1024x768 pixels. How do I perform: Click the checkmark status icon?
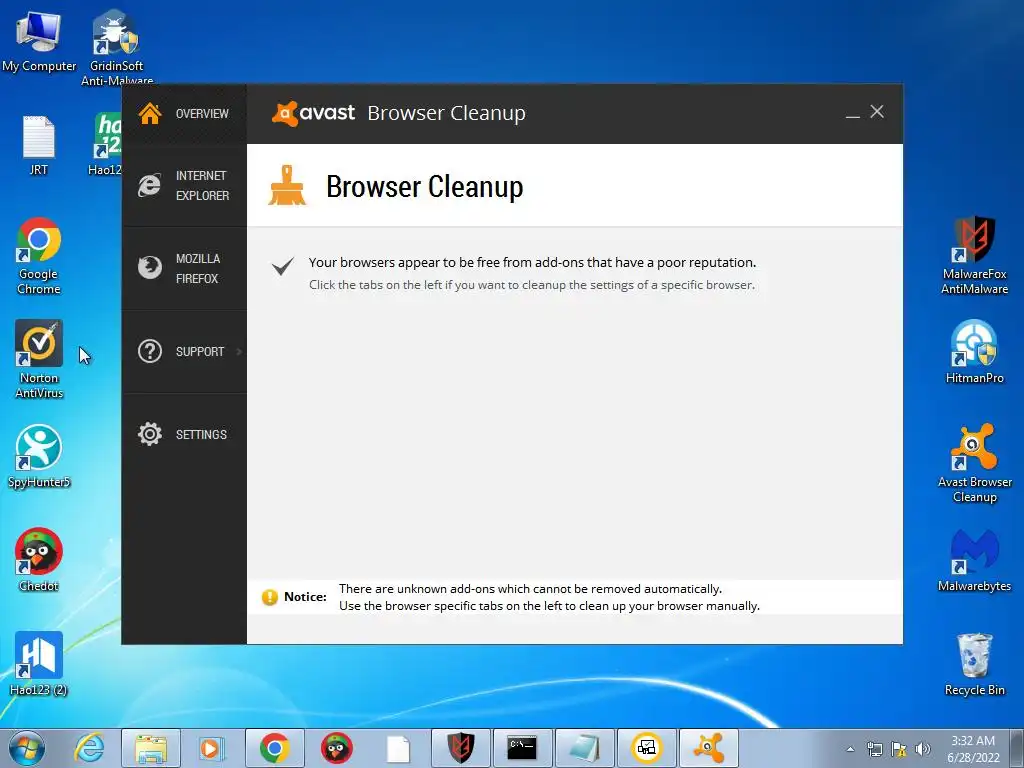click(283, 266)
